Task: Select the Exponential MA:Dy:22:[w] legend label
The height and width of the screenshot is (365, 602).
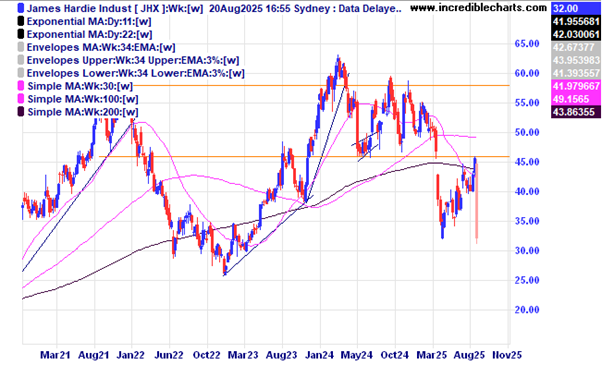Action: (x=89, y=35)
